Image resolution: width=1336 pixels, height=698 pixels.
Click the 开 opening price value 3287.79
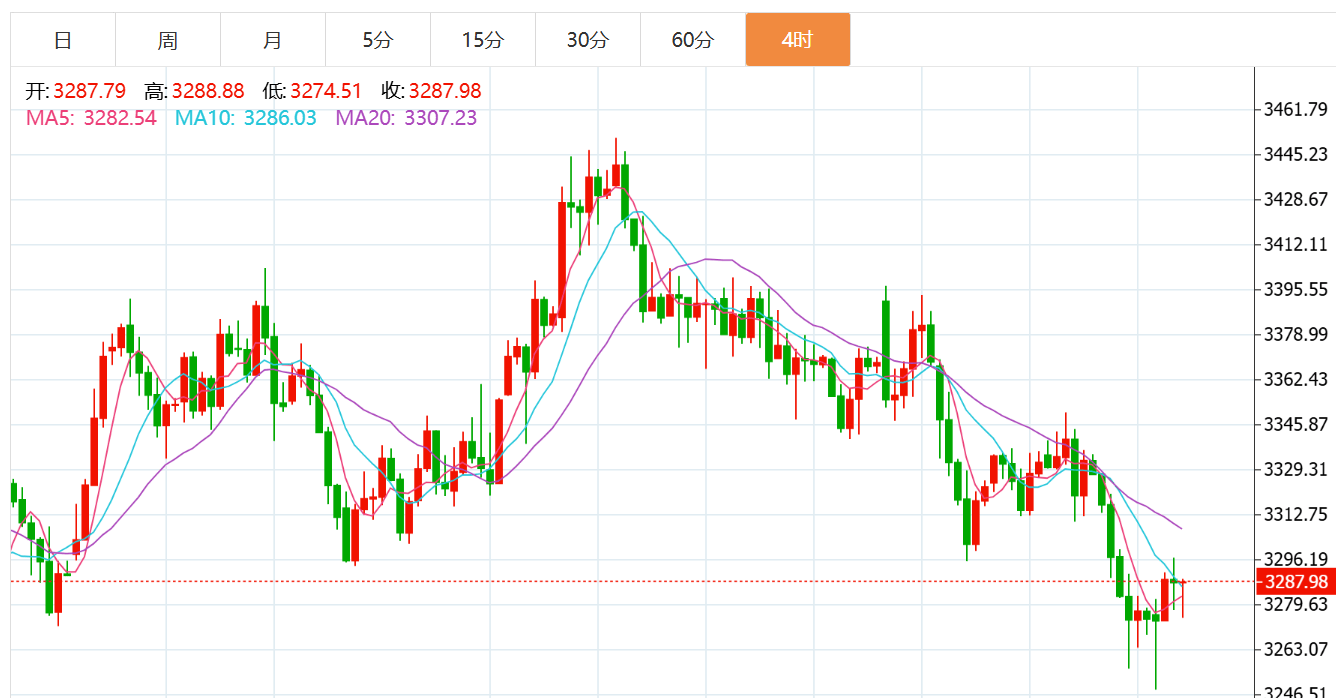pos(89,92)
